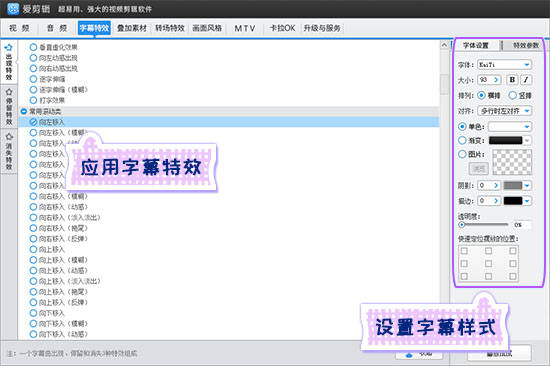The width and height of the screenshot is (550, 366).
Task: Collapse the 常用滚动类 category
Action: click(24, 111)
